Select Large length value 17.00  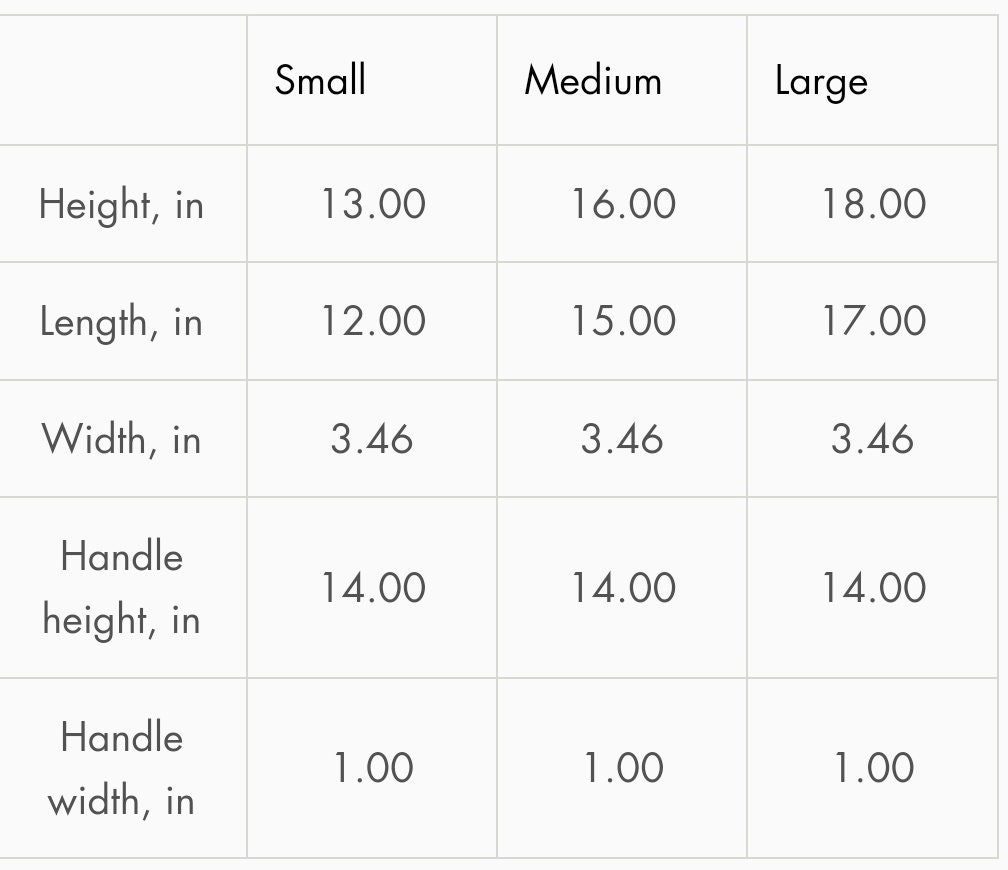(x=874, y=321)
